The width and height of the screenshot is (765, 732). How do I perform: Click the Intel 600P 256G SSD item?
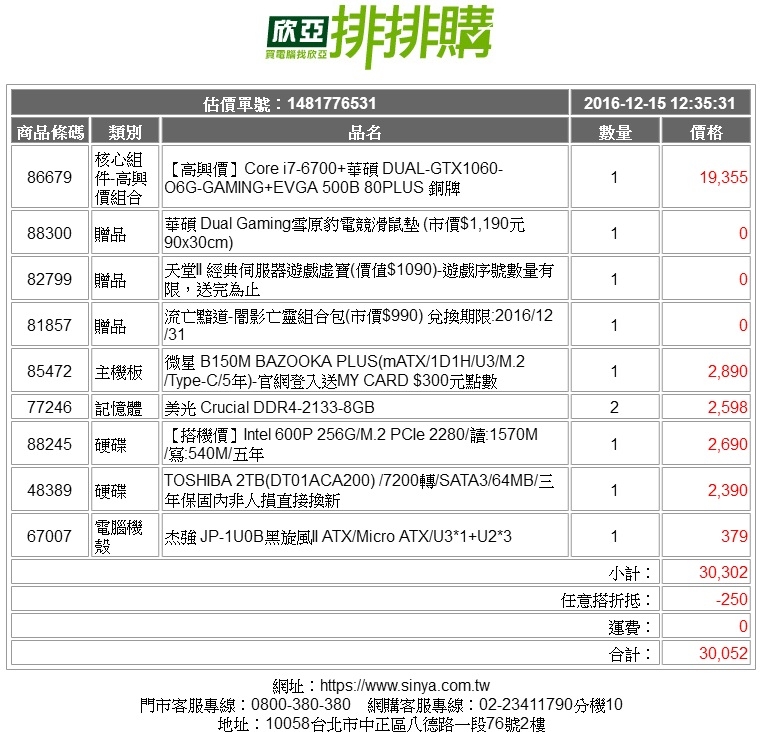point(365,443)
